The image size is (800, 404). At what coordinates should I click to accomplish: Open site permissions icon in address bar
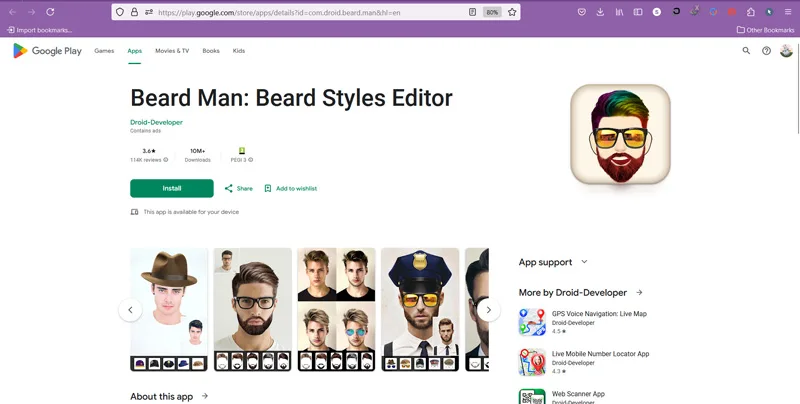tap(149, 12)
